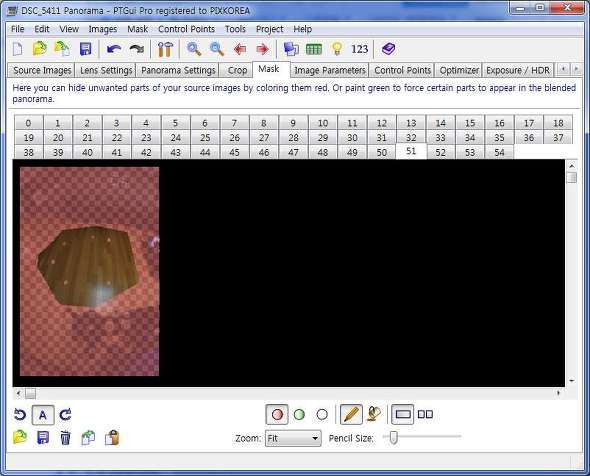The image size is (590, 476).
Task: Delete mask with trash can icon
Action: (65, 438)
